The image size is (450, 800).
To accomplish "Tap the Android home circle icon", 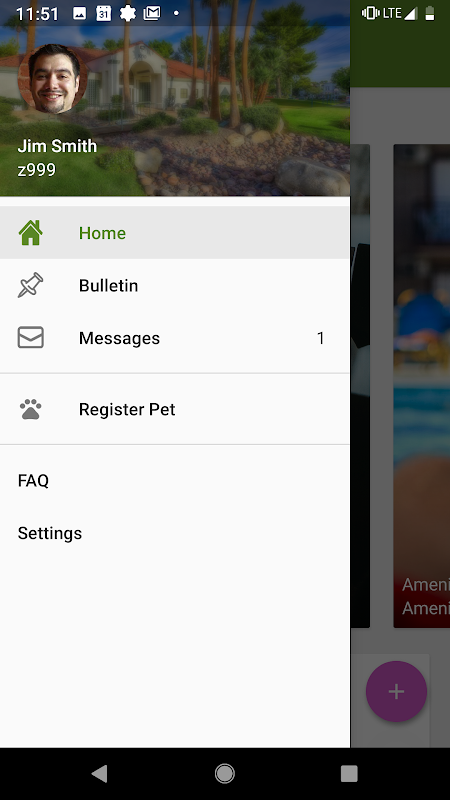I will click(224, 774).
